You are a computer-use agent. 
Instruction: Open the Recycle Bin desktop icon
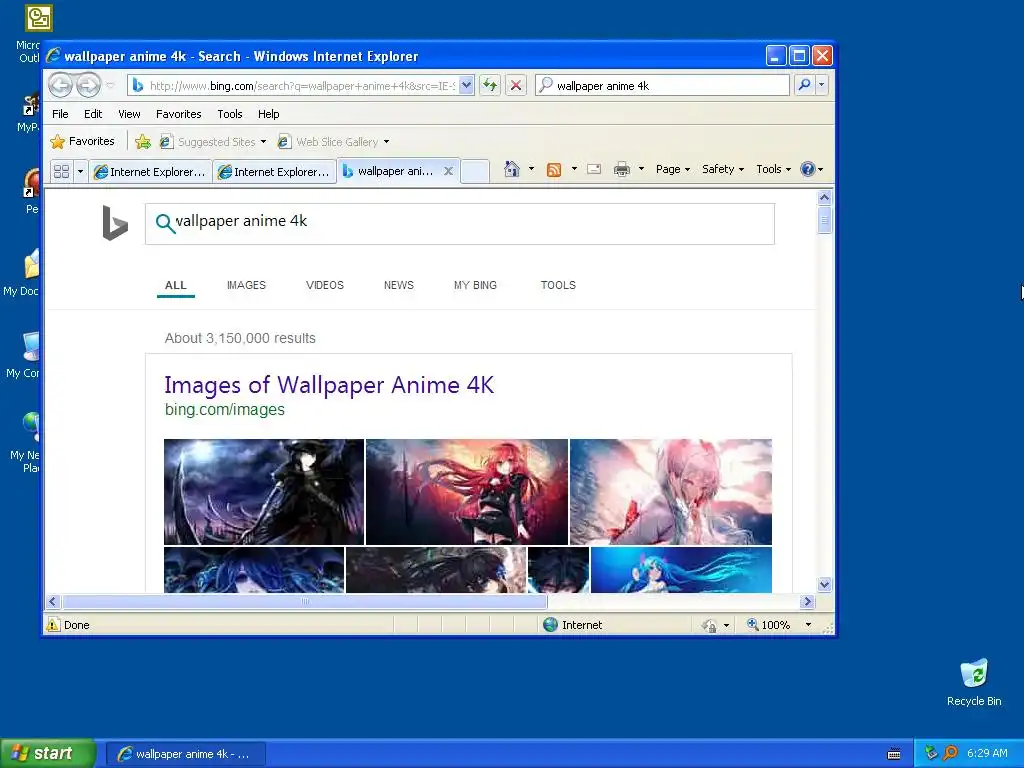[x=974, y=682]
